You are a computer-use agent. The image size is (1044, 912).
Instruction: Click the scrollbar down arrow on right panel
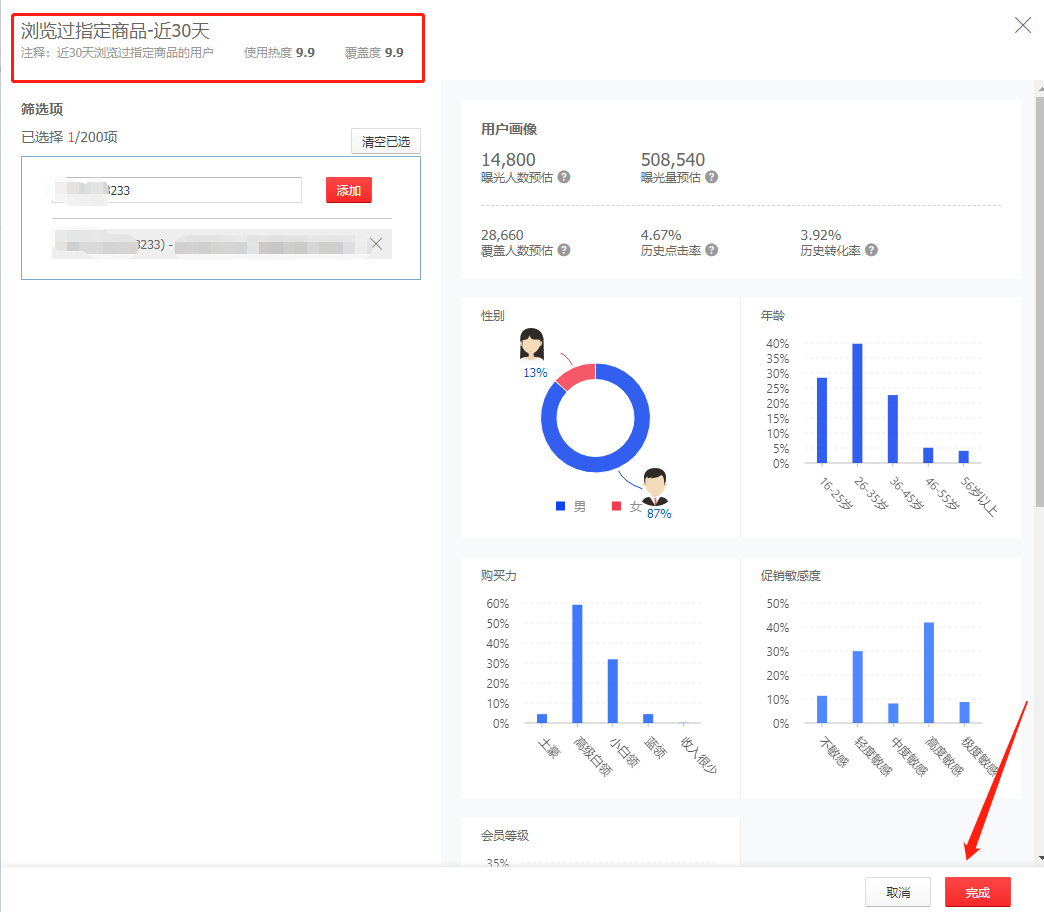click(x=1040, y=858)
